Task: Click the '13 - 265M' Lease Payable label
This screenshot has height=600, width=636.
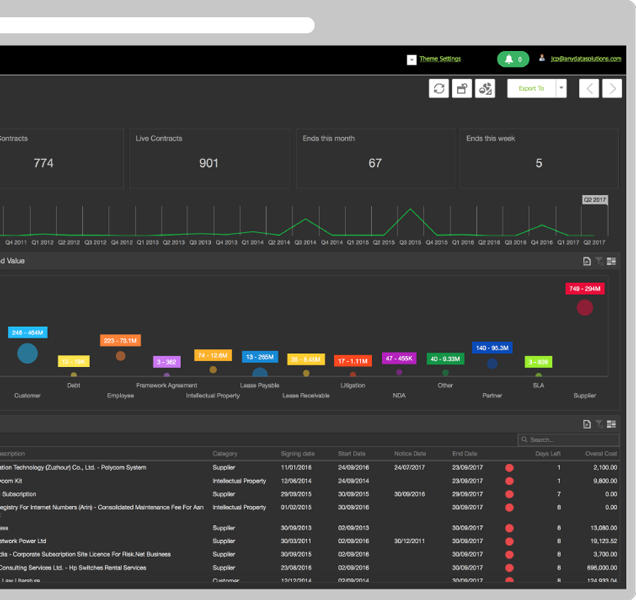Action: (260, 357)
